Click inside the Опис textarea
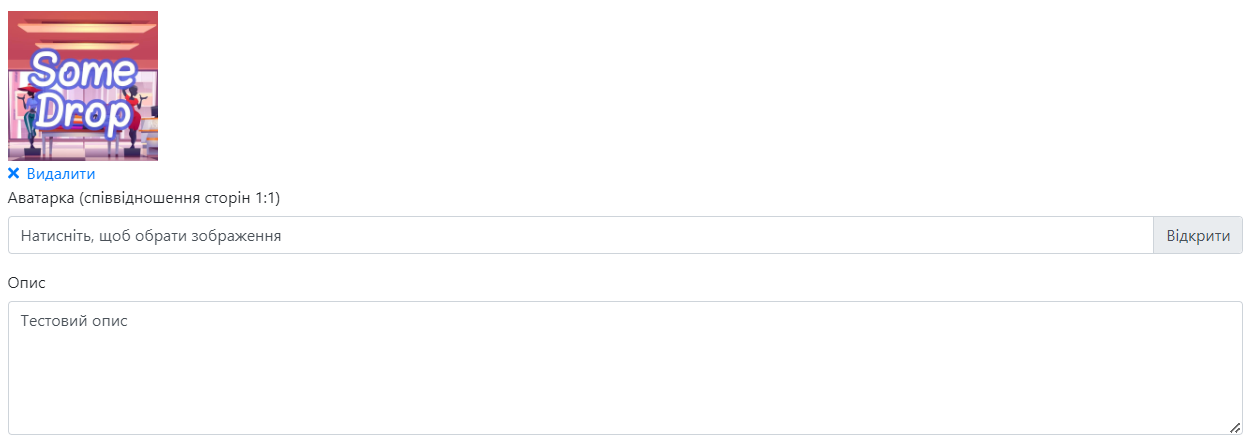1255x444 pixels. pyautogui.click(x=625, y=368)
